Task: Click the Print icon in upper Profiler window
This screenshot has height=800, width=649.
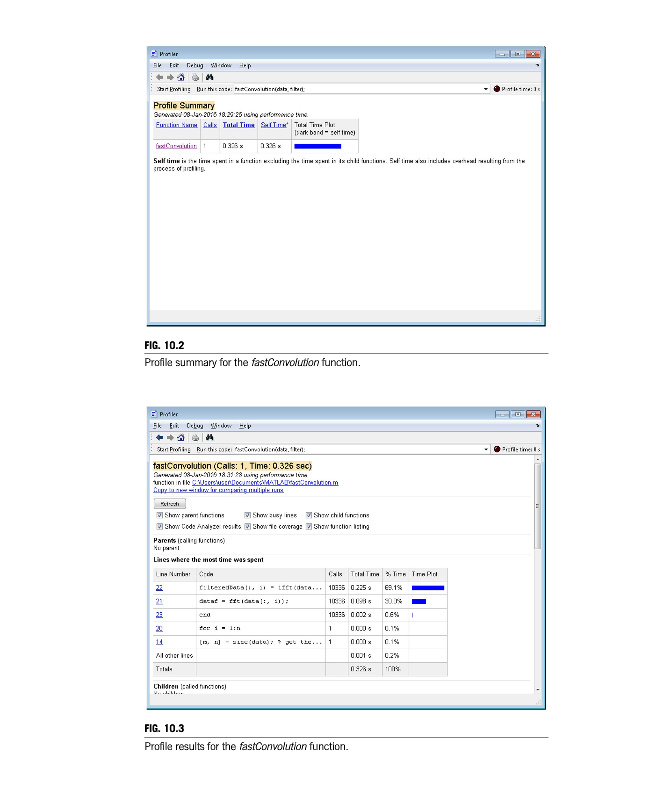Action: 195,77
